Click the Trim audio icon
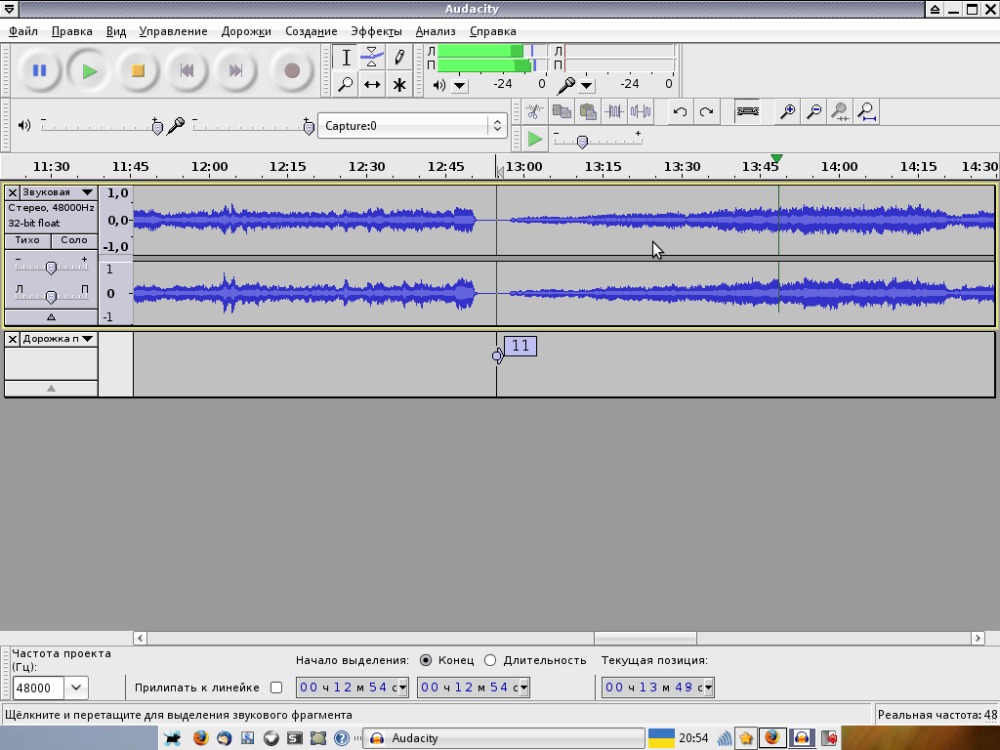This screenshot has height=750, width=1000. click(614, 112)
